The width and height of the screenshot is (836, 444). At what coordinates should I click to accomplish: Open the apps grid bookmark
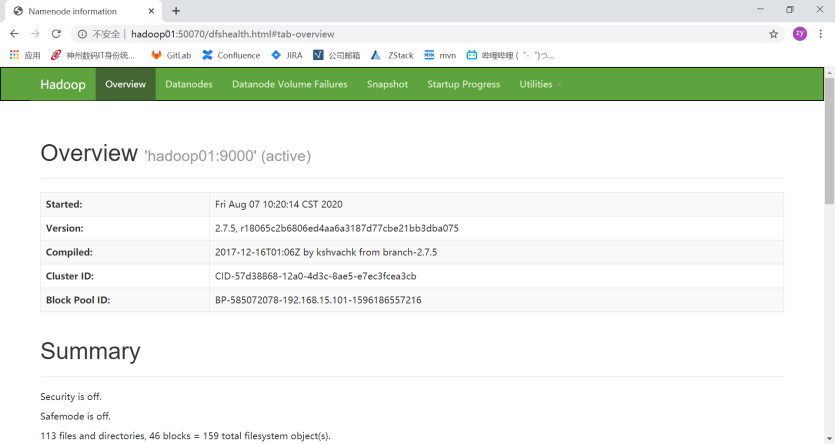pyautogui.click(x=25, y=55)
